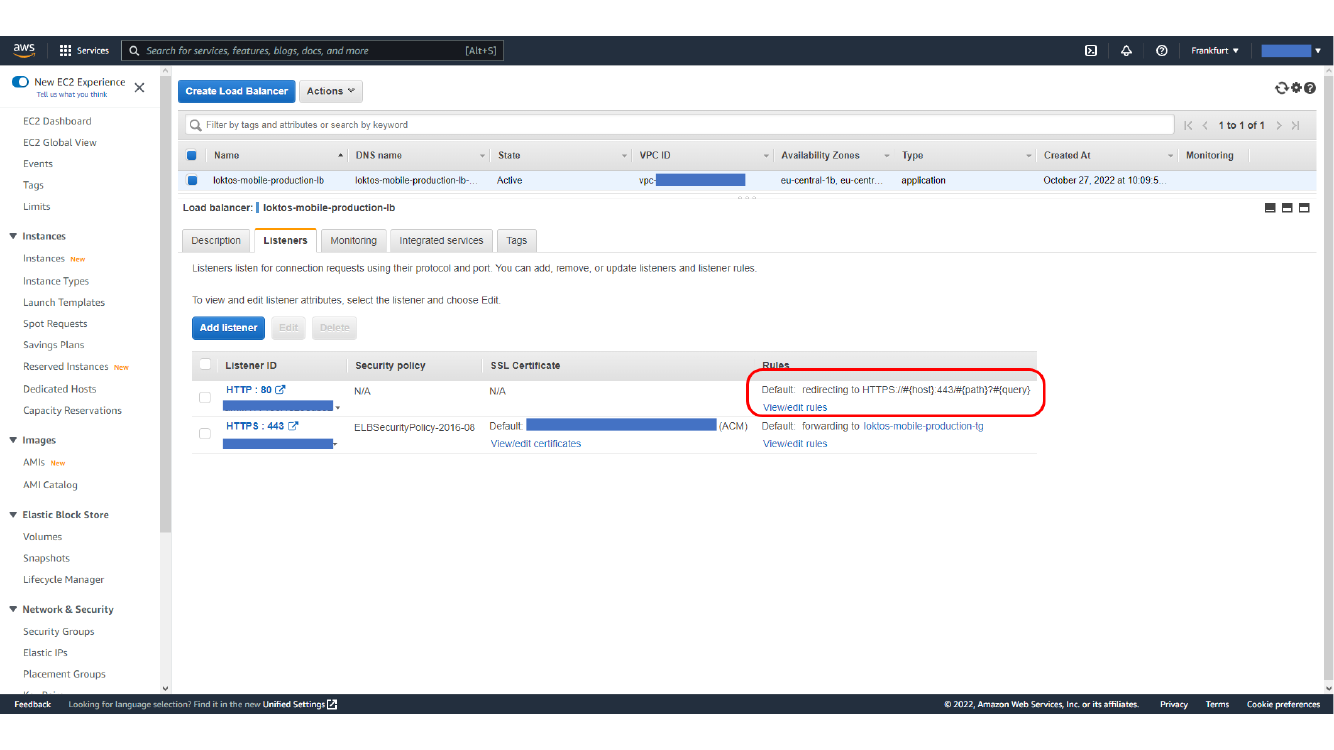Open Launch Templates in sidebar
The height and width of the screenshot is (750, 1334).
coord(64,303)
